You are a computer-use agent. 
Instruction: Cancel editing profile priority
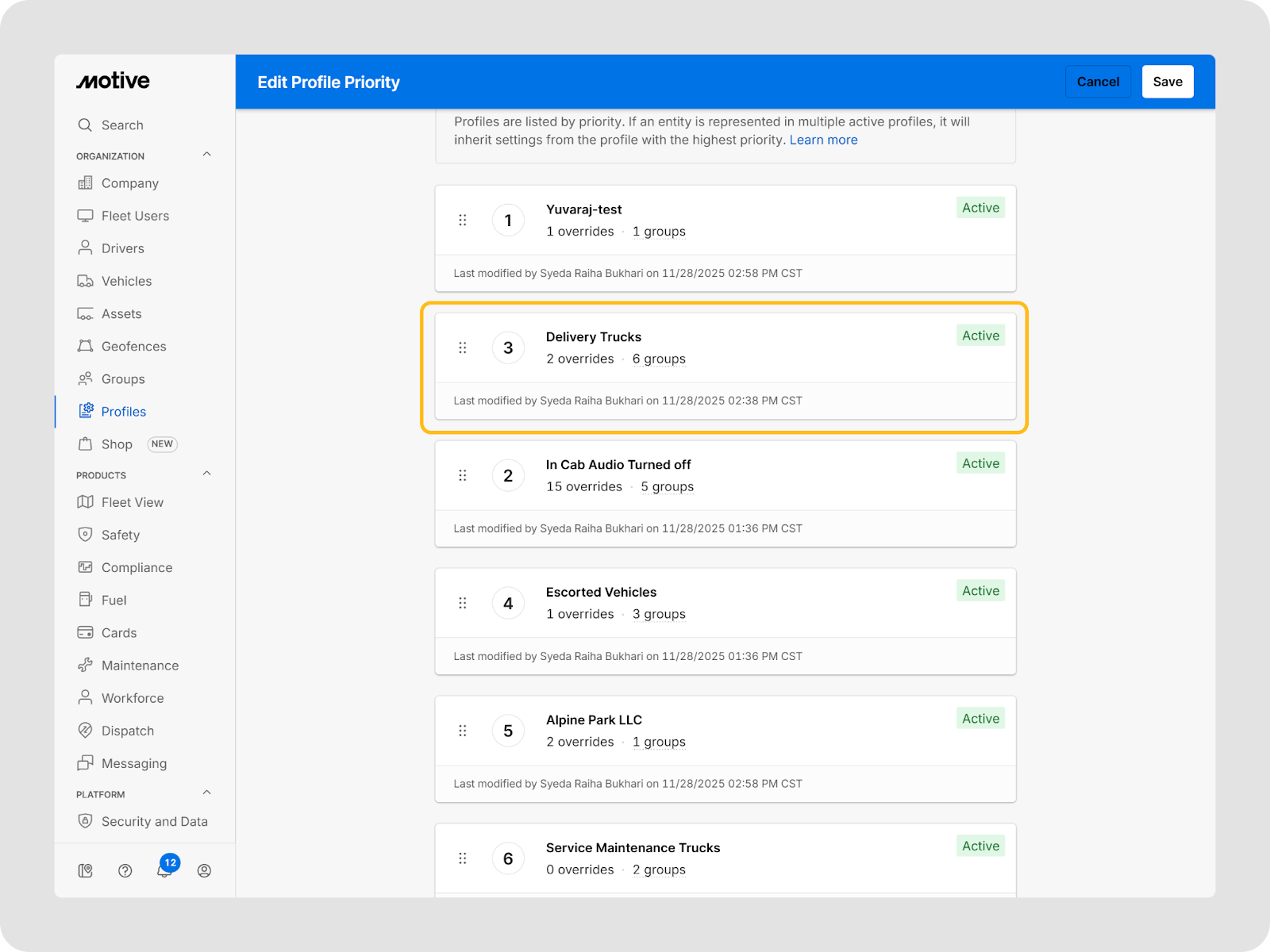[x=1098, y=82]
